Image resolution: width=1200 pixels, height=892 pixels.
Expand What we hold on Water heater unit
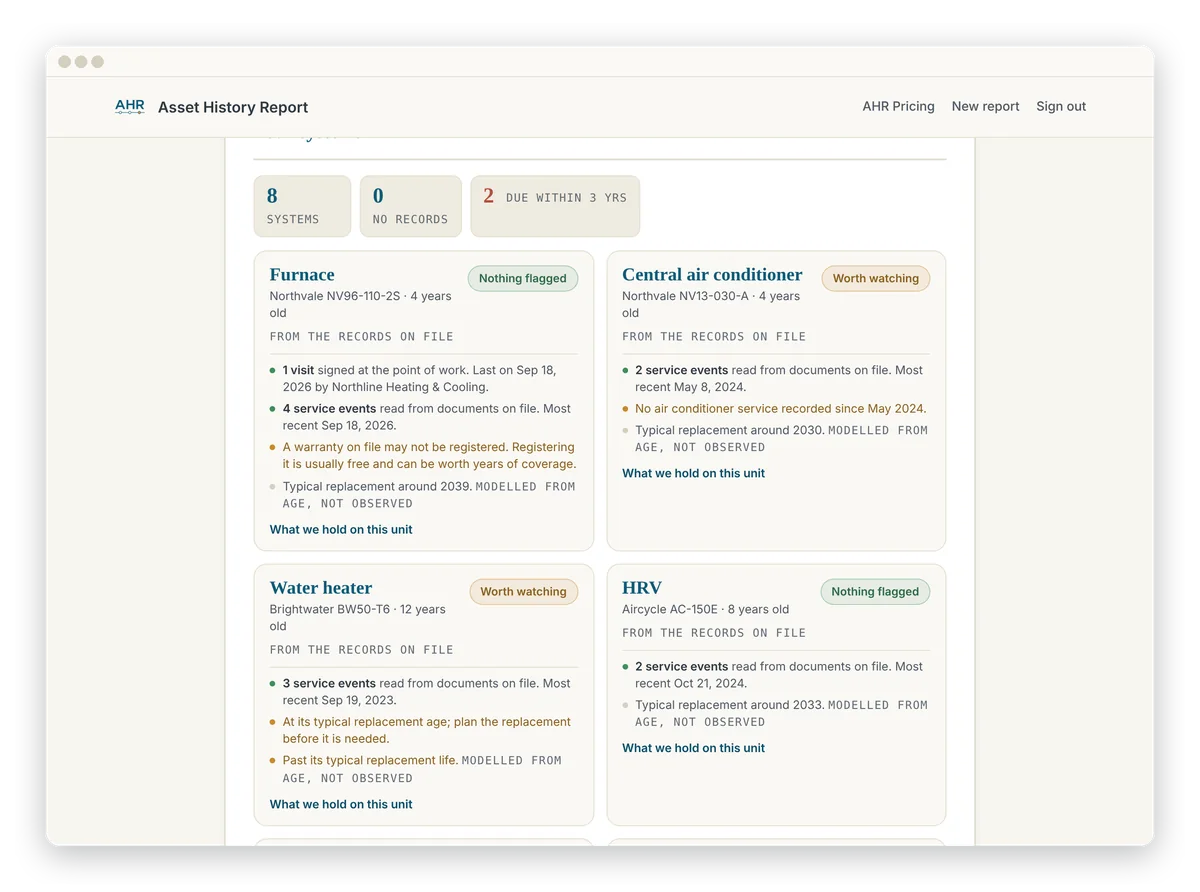341,804
